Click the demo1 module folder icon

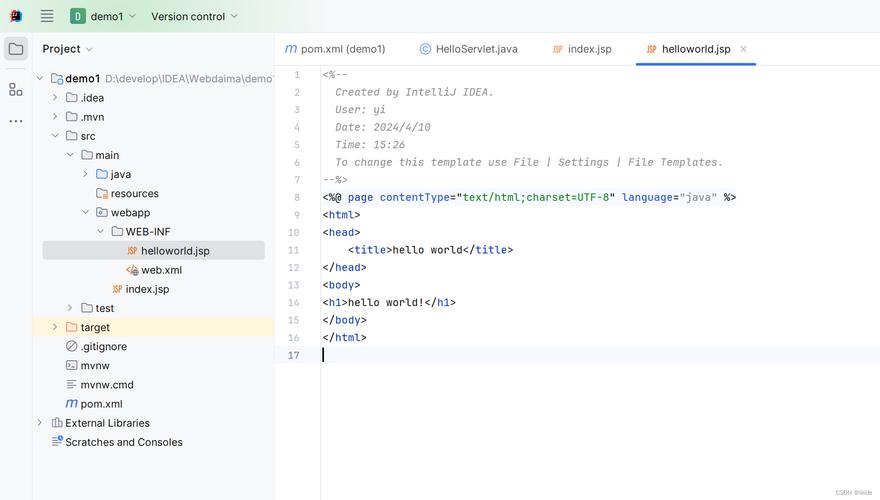[57, 79]
